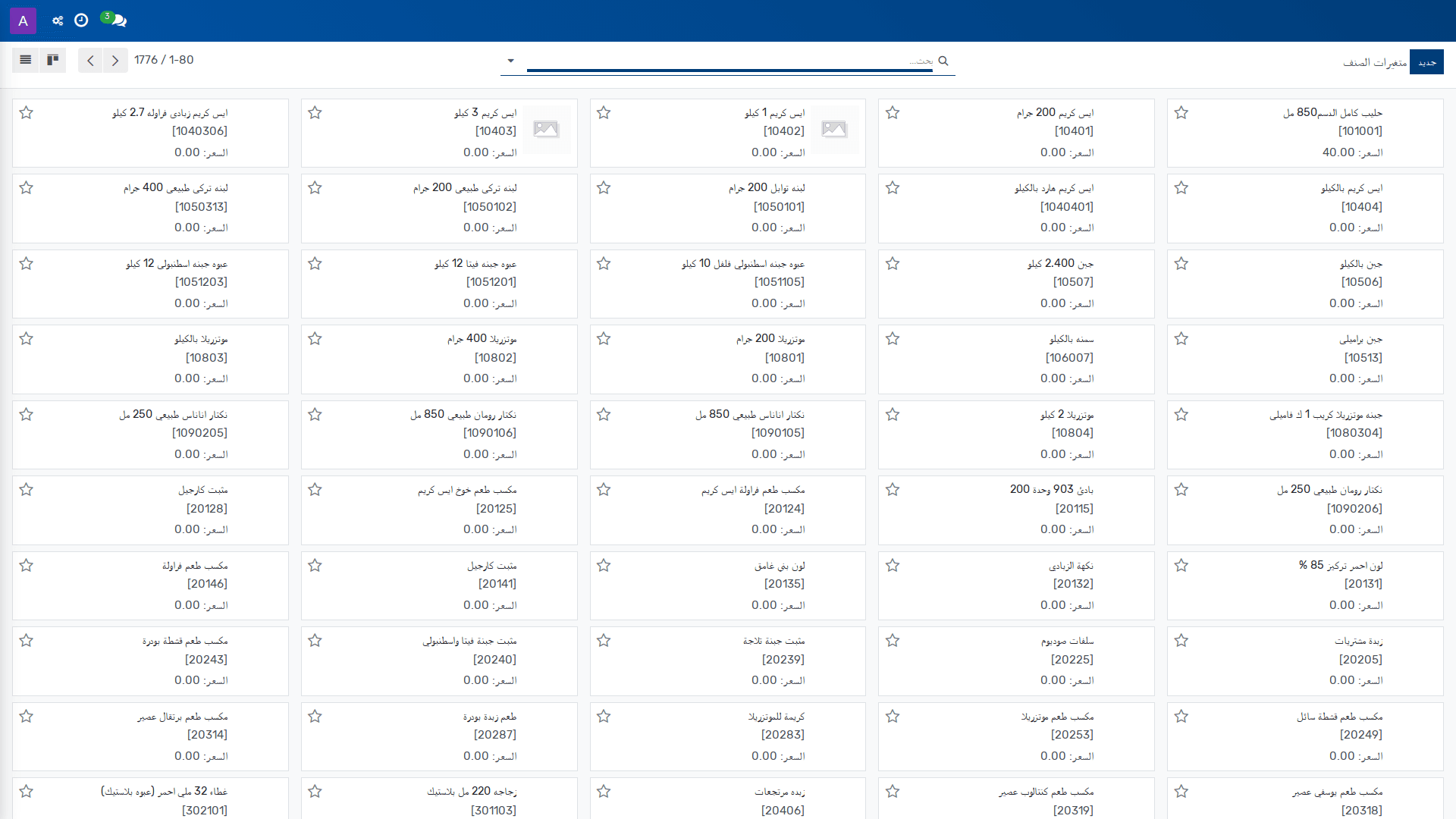Star the product card [20115]

[893, 490]
